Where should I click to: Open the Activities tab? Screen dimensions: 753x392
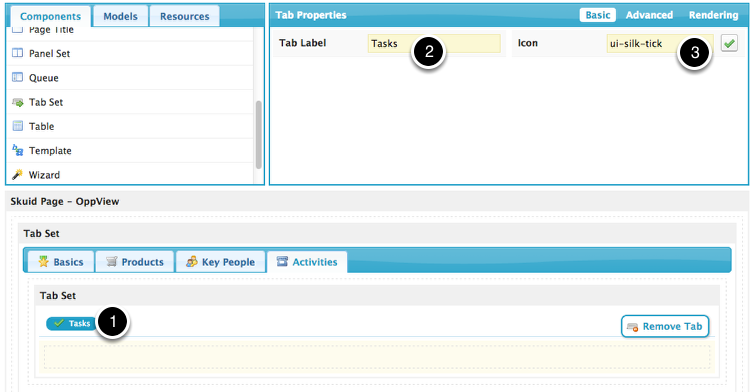click(307, 262)
